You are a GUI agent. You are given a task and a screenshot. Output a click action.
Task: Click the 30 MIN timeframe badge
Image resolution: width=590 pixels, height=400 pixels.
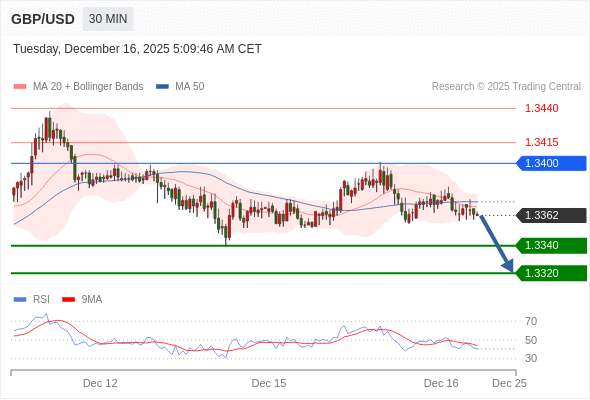108,19
